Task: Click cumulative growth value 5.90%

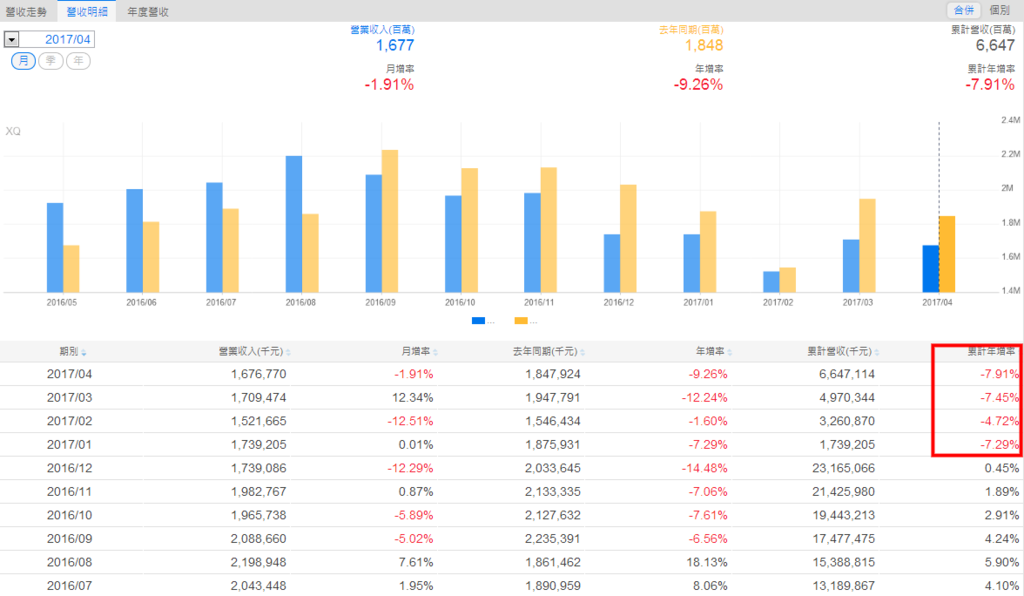Action: (1002, 562)
